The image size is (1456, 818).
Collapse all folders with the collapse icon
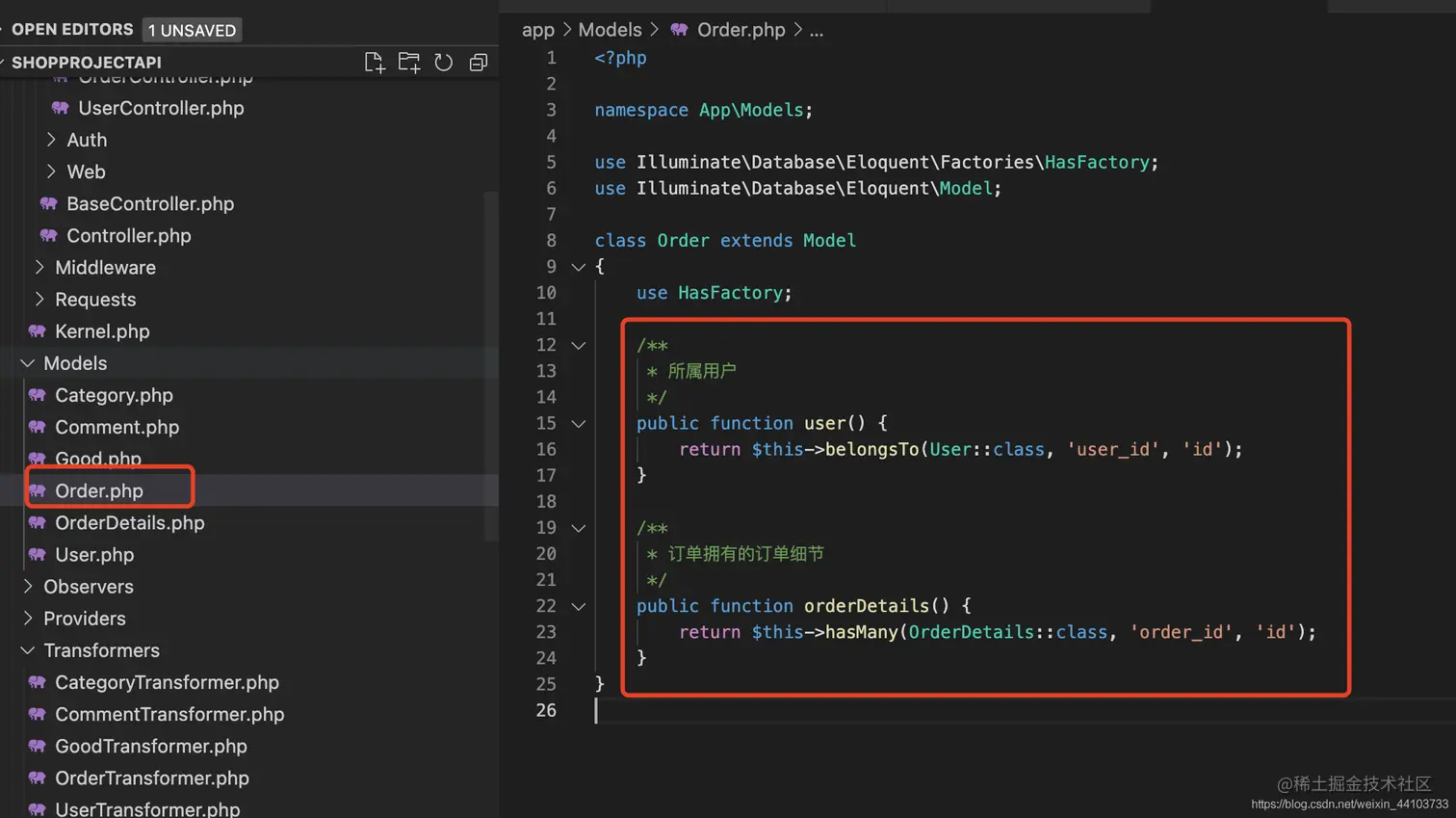[479, 63]
